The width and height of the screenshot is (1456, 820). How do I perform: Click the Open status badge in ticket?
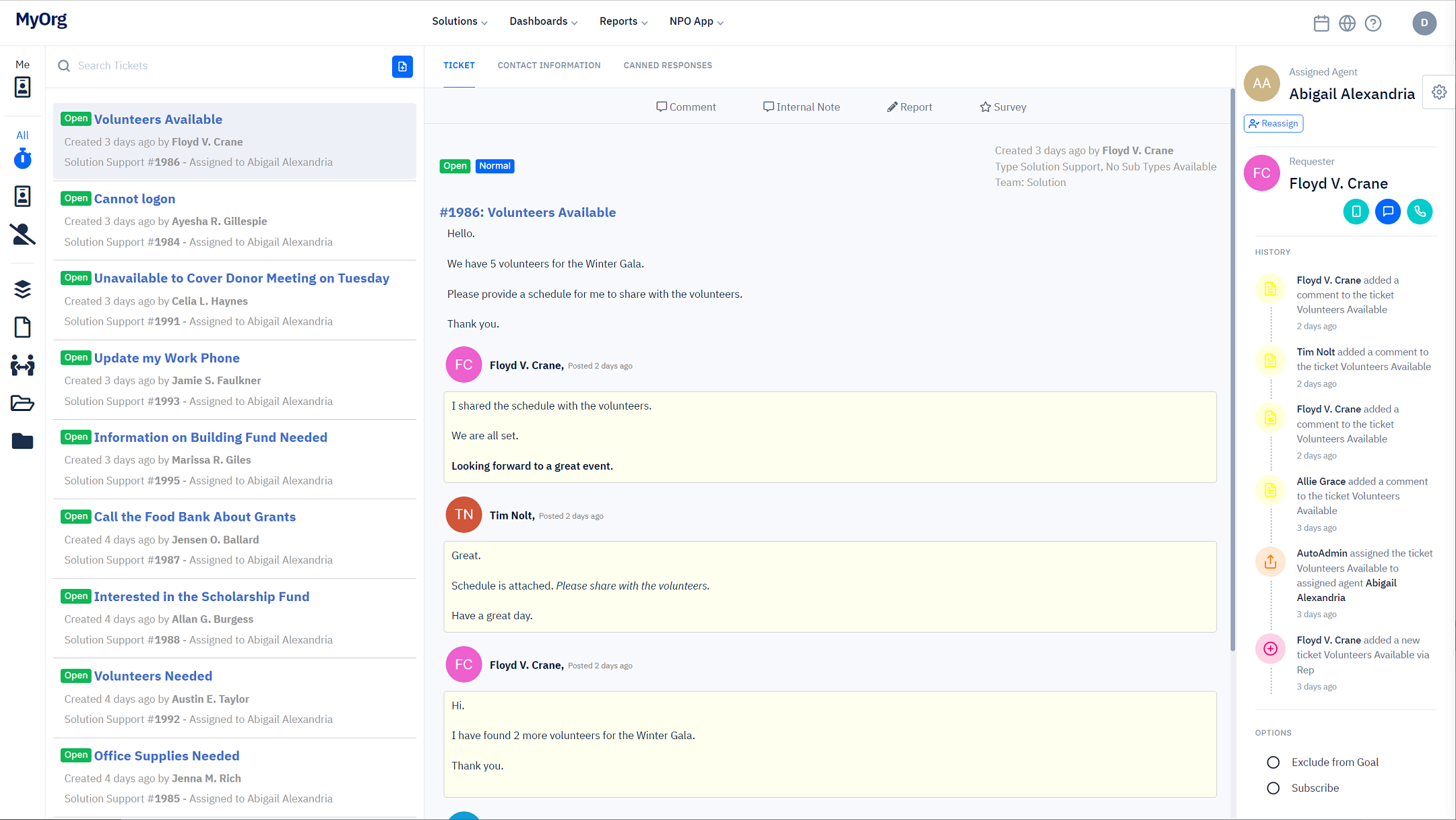tap(455, 166)
